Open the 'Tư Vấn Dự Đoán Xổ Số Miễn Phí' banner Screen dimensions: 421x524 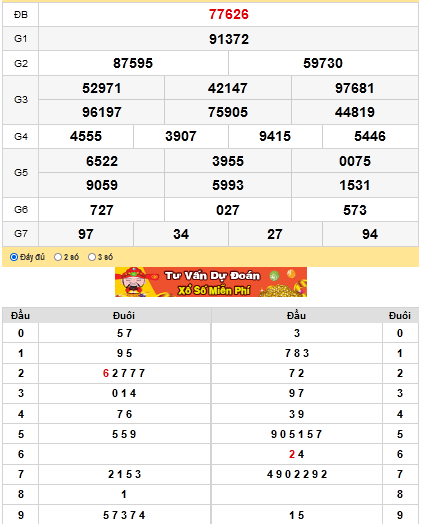click(x=211, y=282)
